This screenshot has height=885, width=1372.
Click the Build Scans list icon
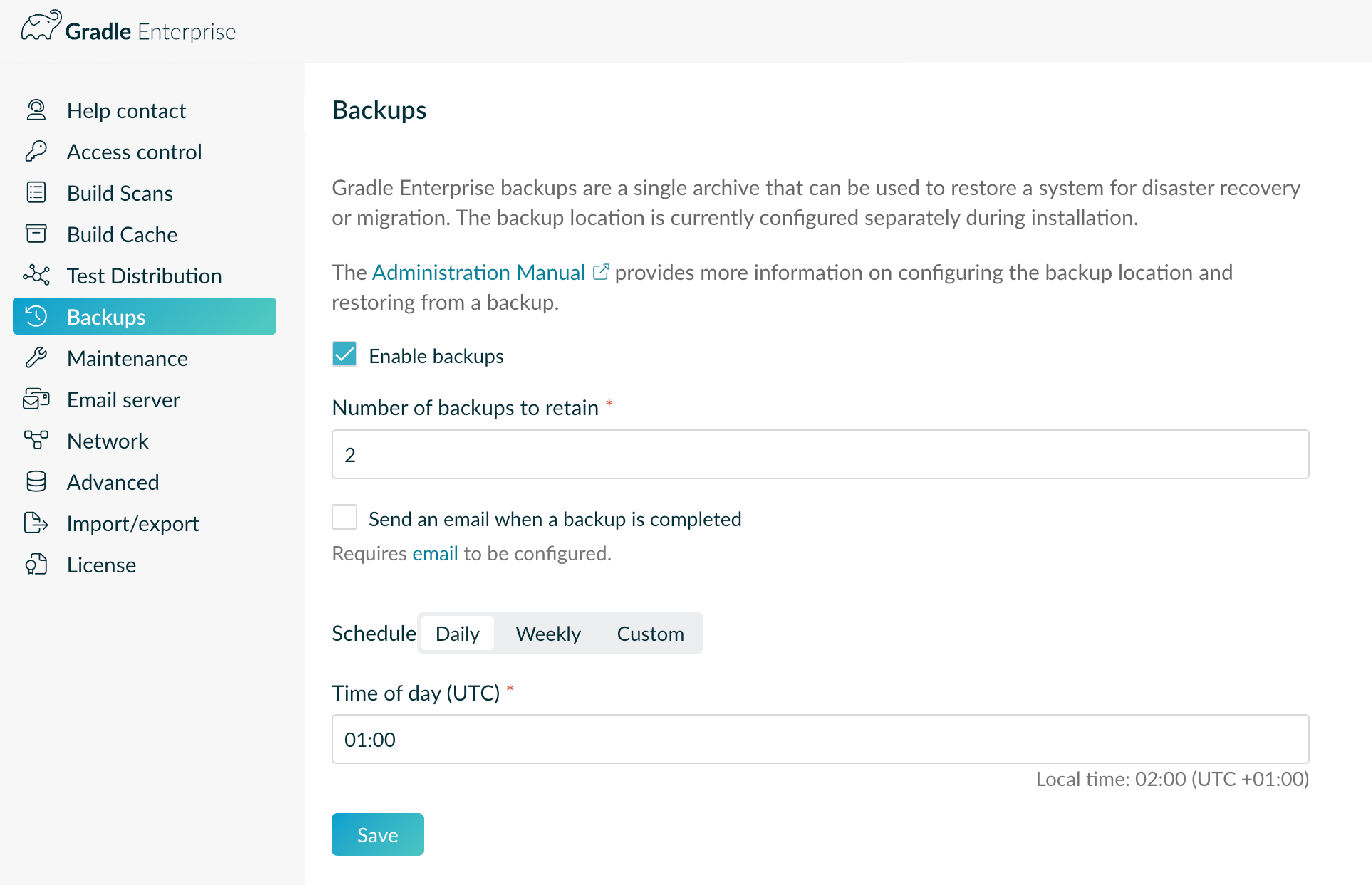(x=36, y=193)
